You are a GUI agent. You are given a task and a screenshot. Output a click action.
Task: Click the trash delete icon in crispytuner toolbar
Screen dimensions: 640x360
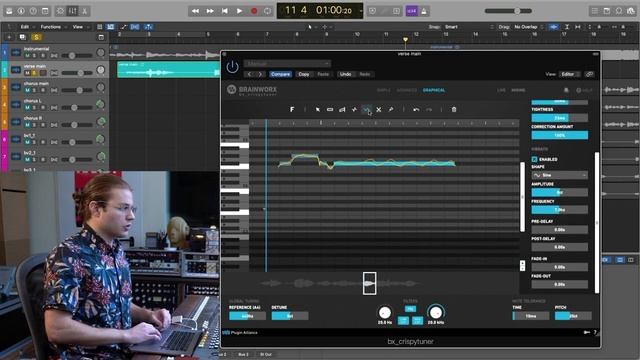click(x=453, y=109)
